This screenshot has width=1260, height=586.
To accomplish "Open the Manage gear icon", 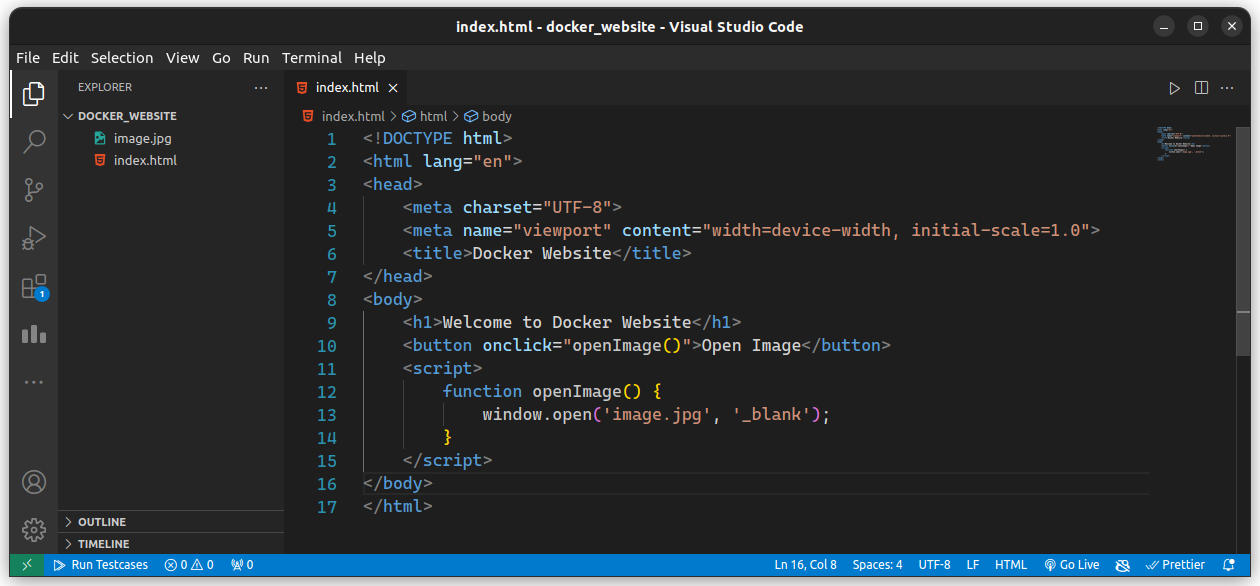I will point(34,530).
